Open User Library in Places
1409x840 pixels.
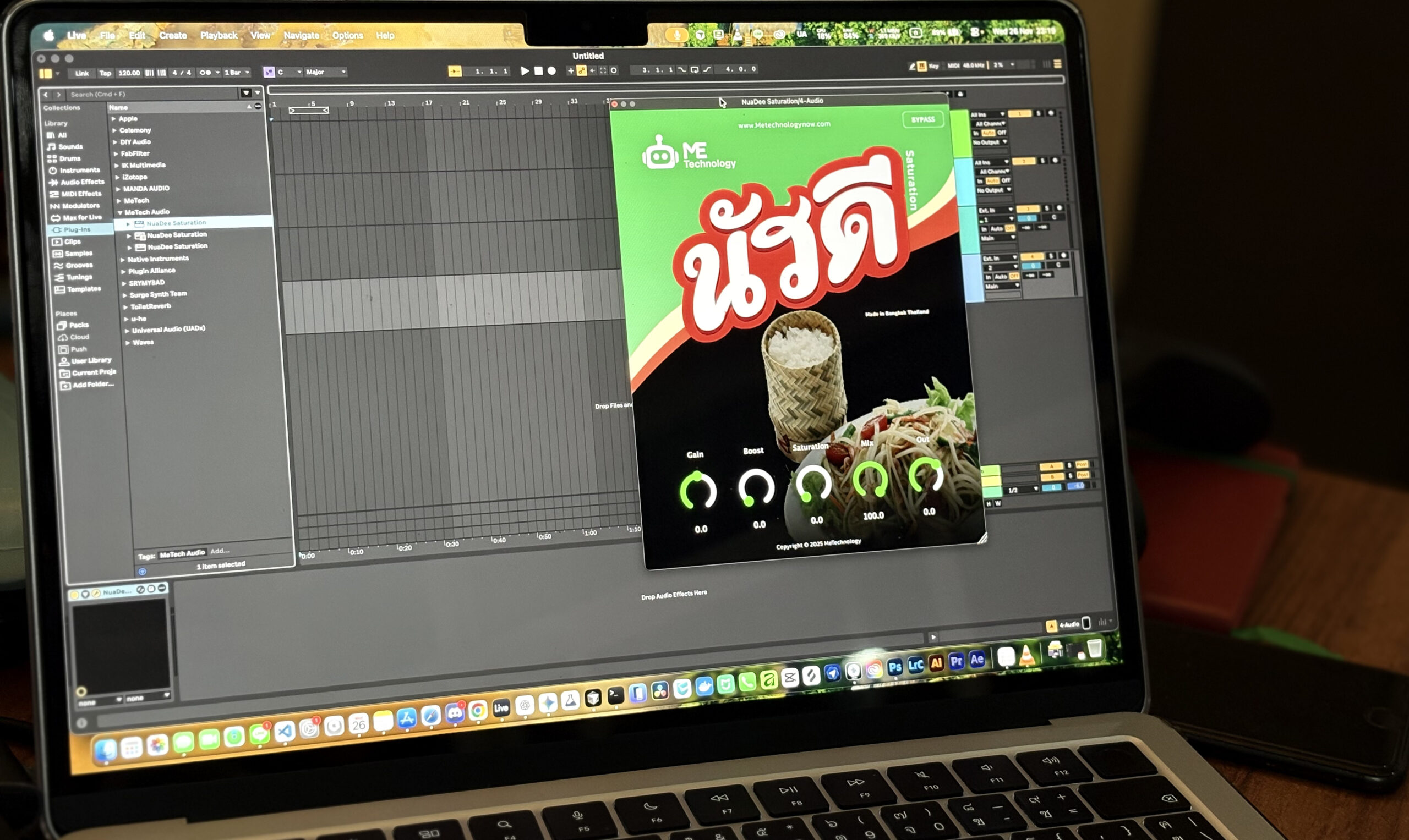coord(85,360)
